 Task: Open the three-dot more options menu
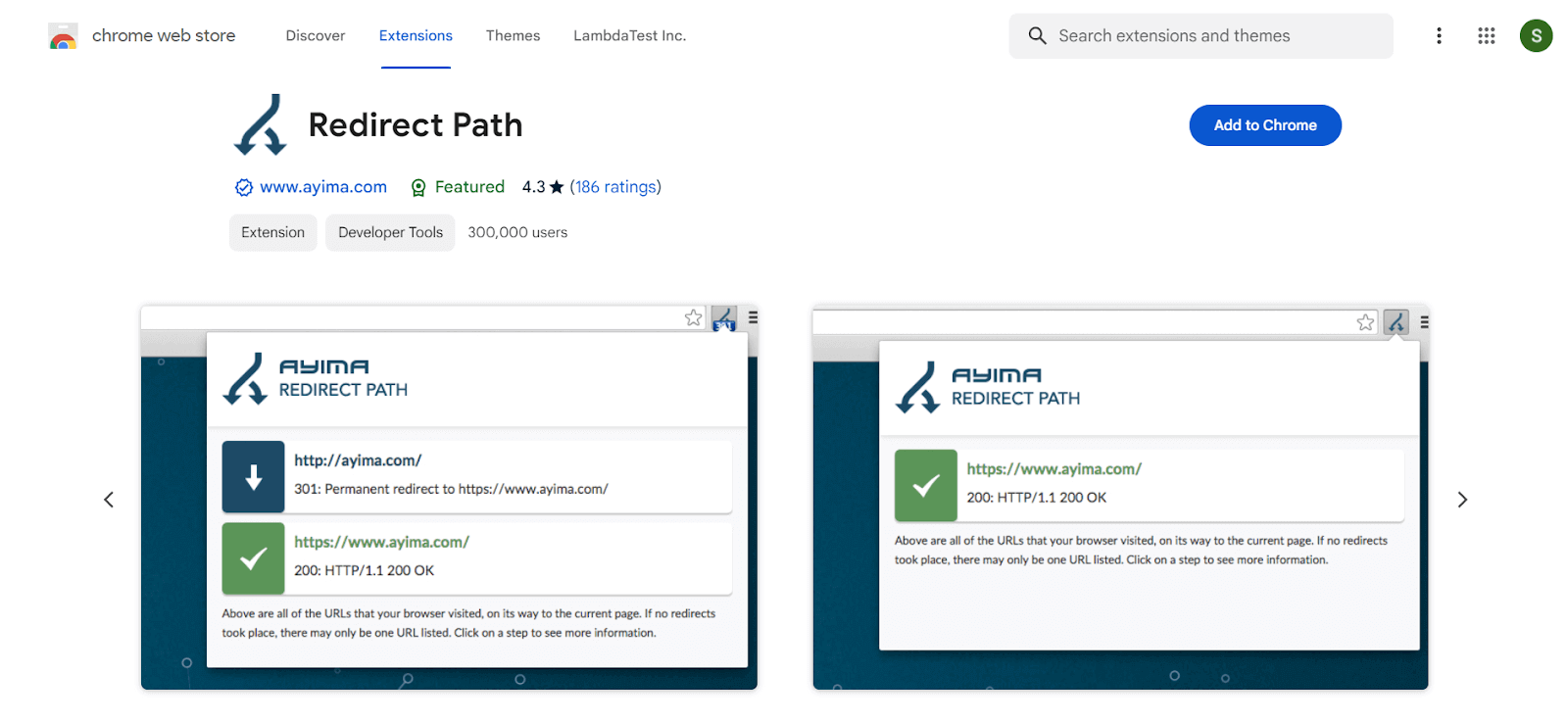(1439, 36)
